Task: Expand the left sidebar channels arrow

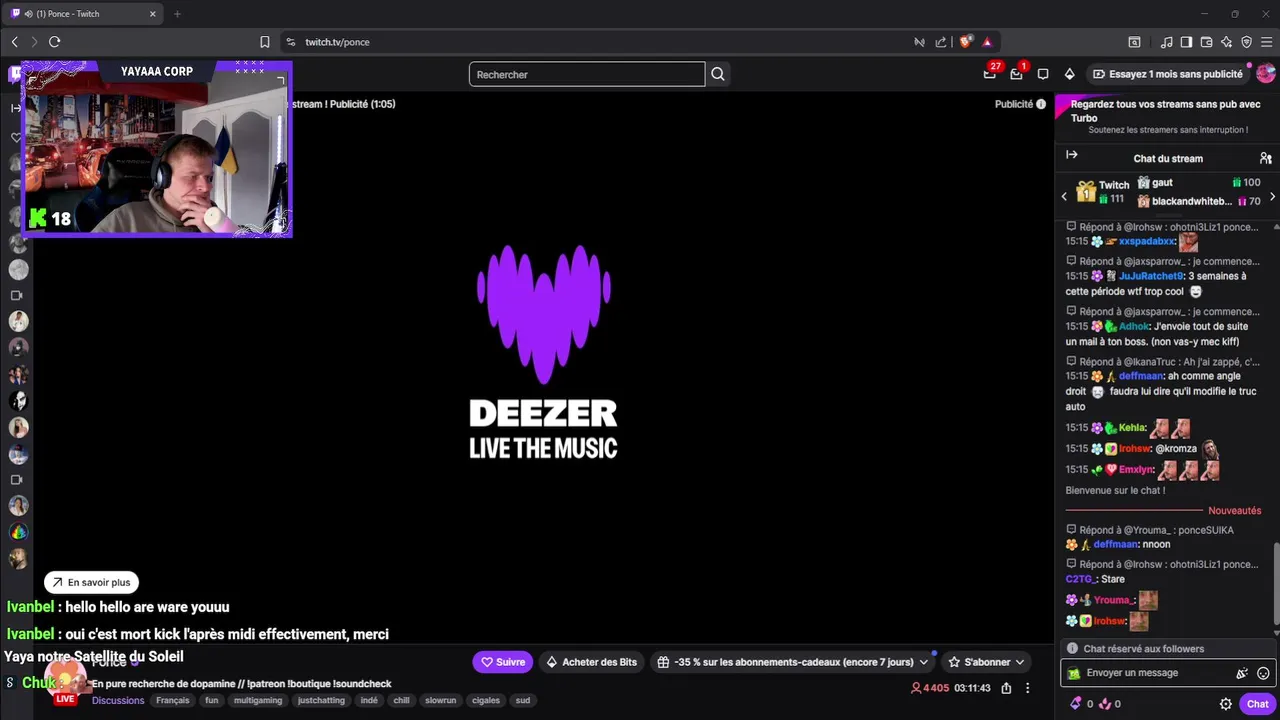Action: [15, 108]
